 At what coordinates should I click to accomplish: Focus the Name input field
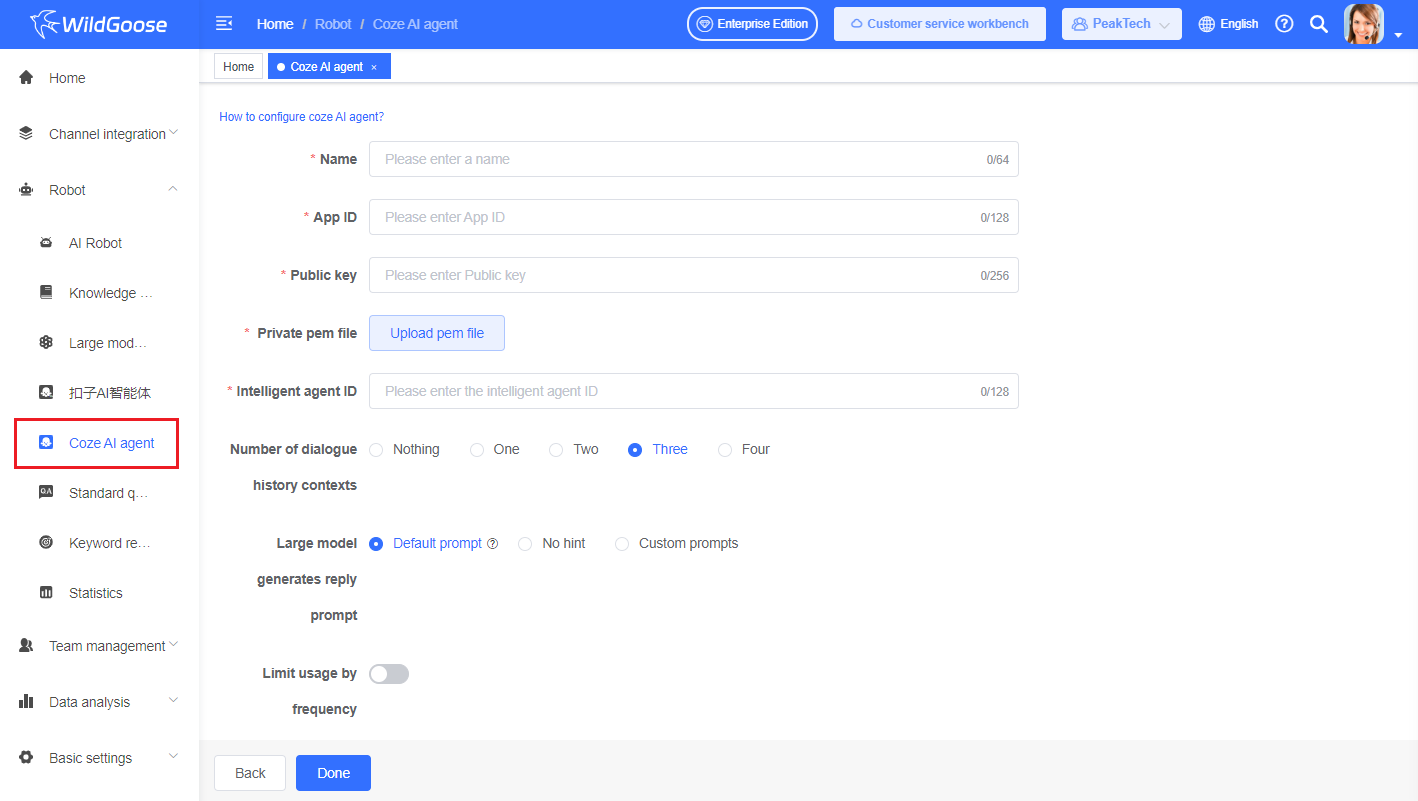[694, 159]
